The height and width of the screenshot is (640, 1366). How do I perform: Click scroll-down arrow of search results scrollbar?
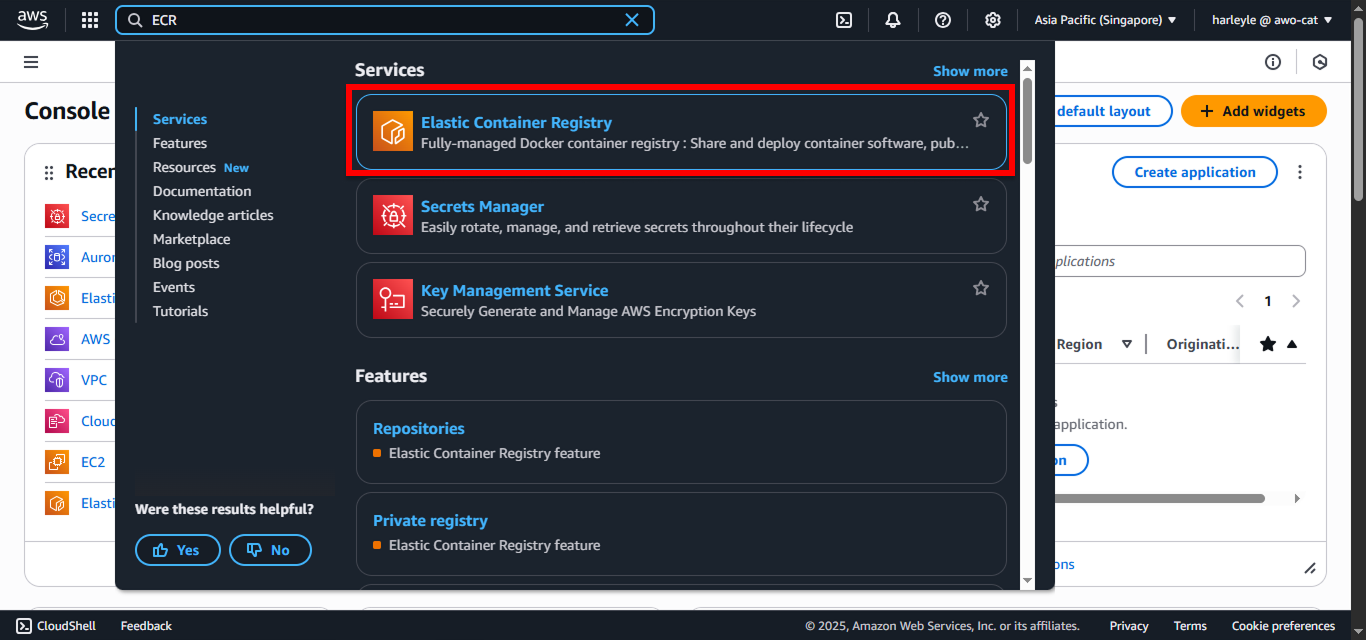pyautogui.click(x=1027, y=580)
